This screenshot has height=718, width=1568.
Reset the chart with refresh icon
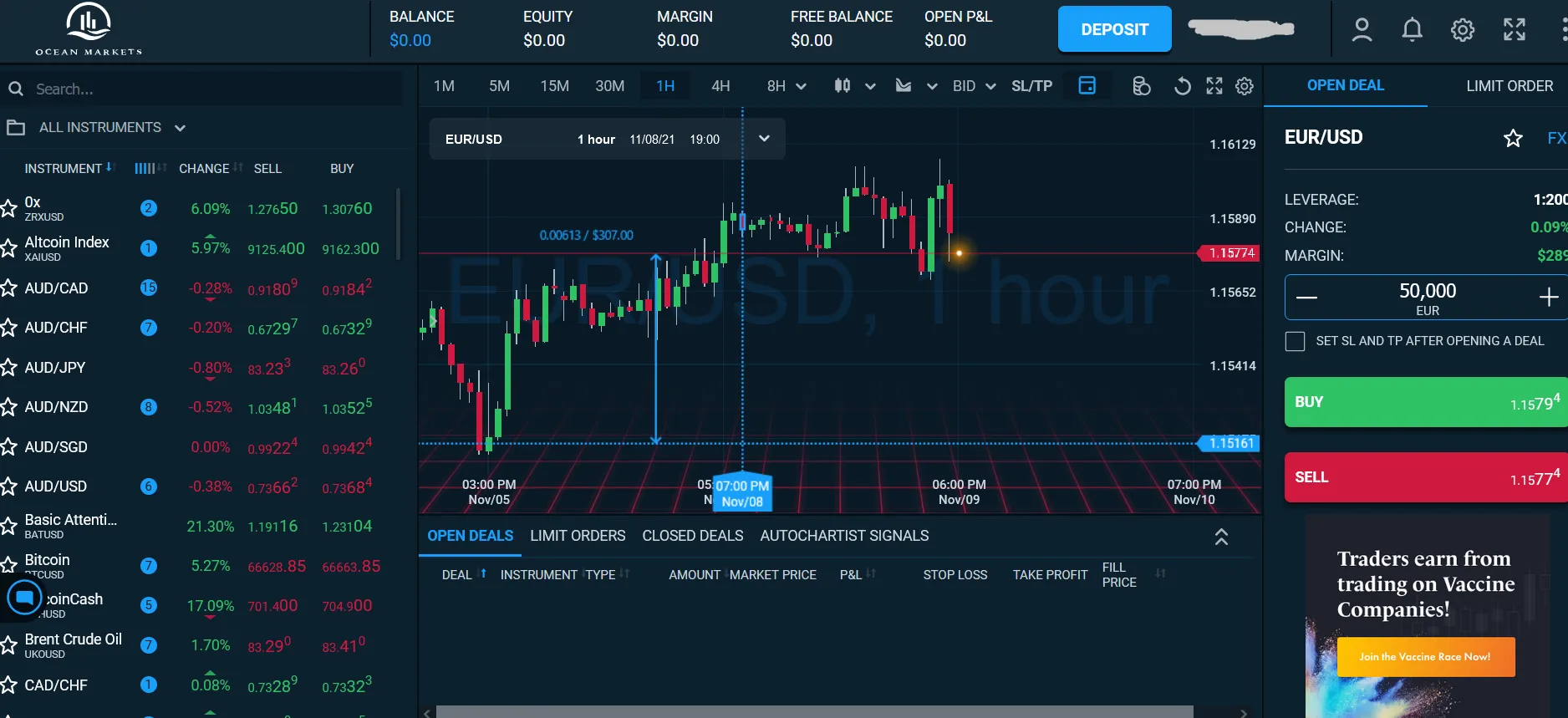pos(1182,86)
